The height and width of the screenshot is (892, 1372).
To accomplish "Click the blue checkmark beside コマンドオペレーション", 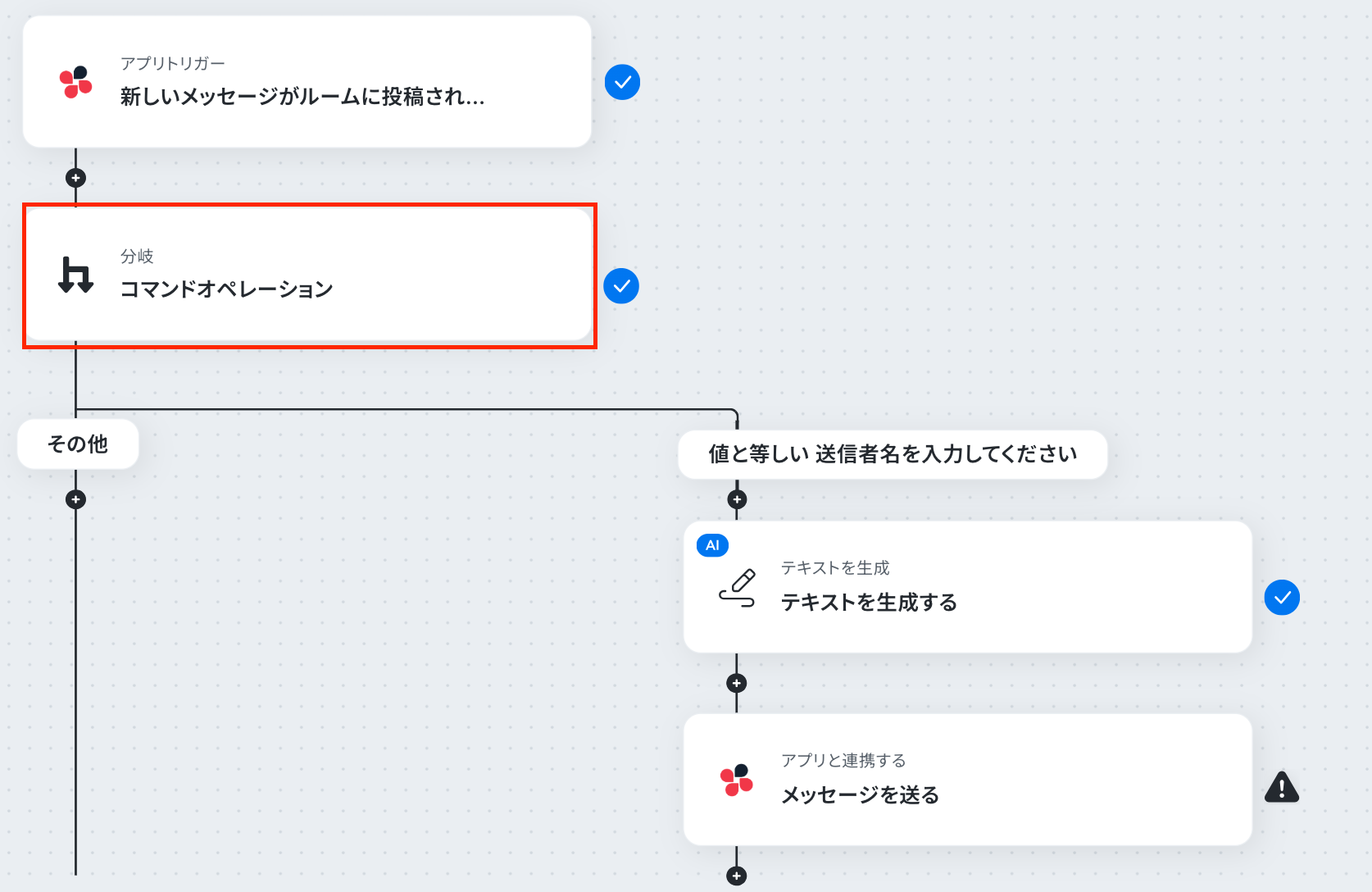I will 621,286.
